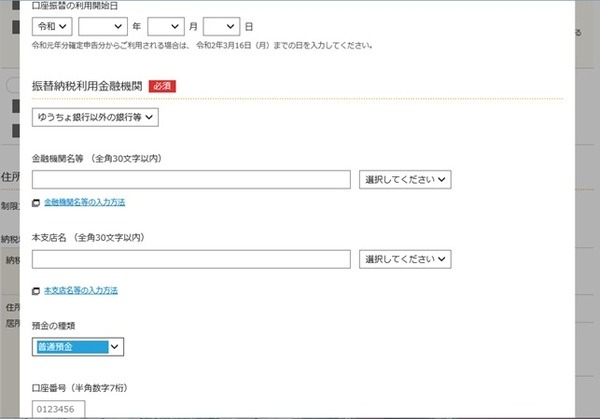Open the month dropdown before 月
Viewport: 600px width, 419px height.
[166, 26]
